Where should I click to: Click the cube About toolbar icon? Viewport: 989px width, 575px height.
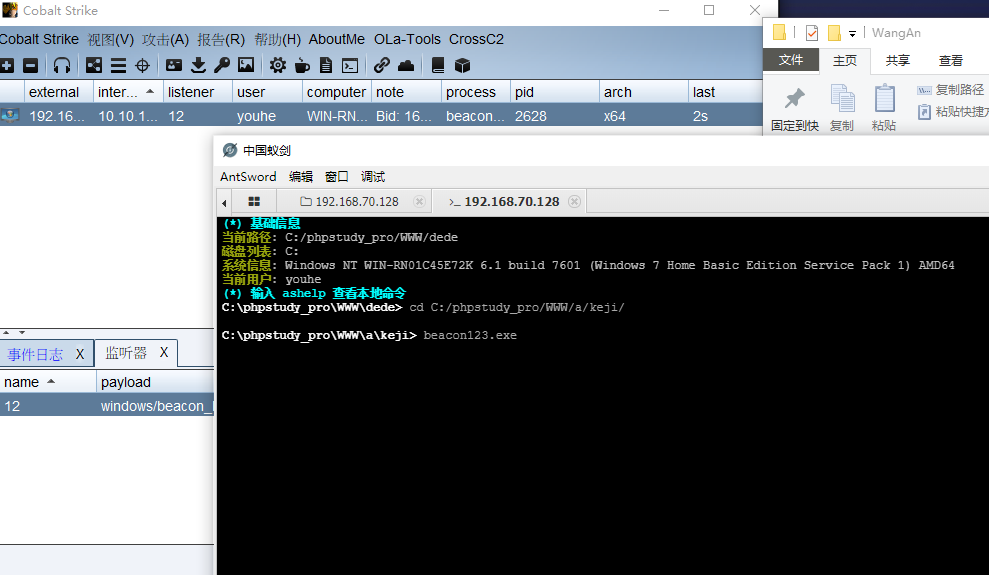tap(462, 66)
